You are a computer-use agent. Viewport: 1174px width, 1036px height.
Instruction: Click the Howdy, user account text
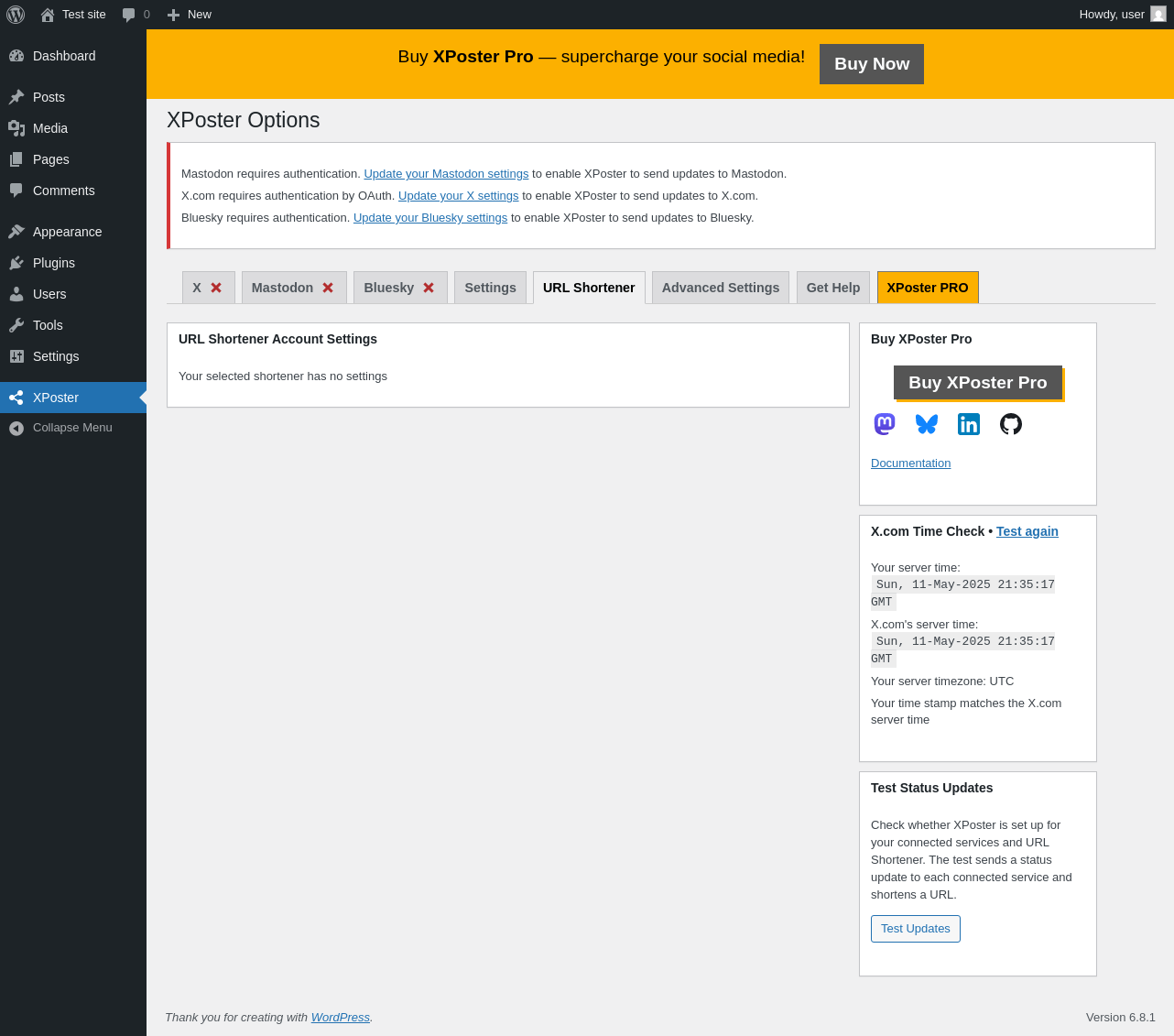click(1112, 15)
